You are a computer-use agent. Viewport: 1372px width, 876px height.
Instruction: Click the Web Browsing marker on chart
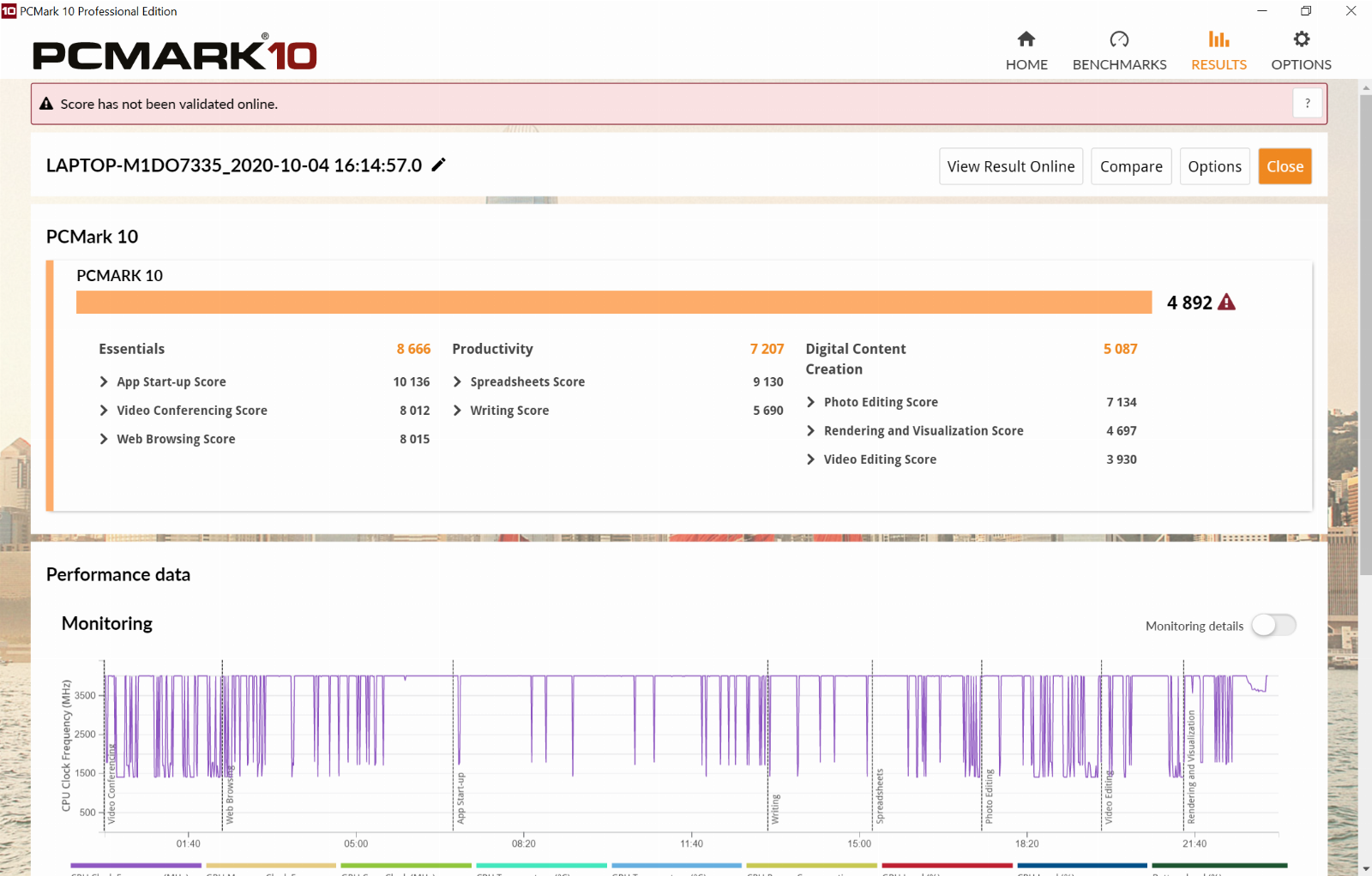[x=229, y=794]
